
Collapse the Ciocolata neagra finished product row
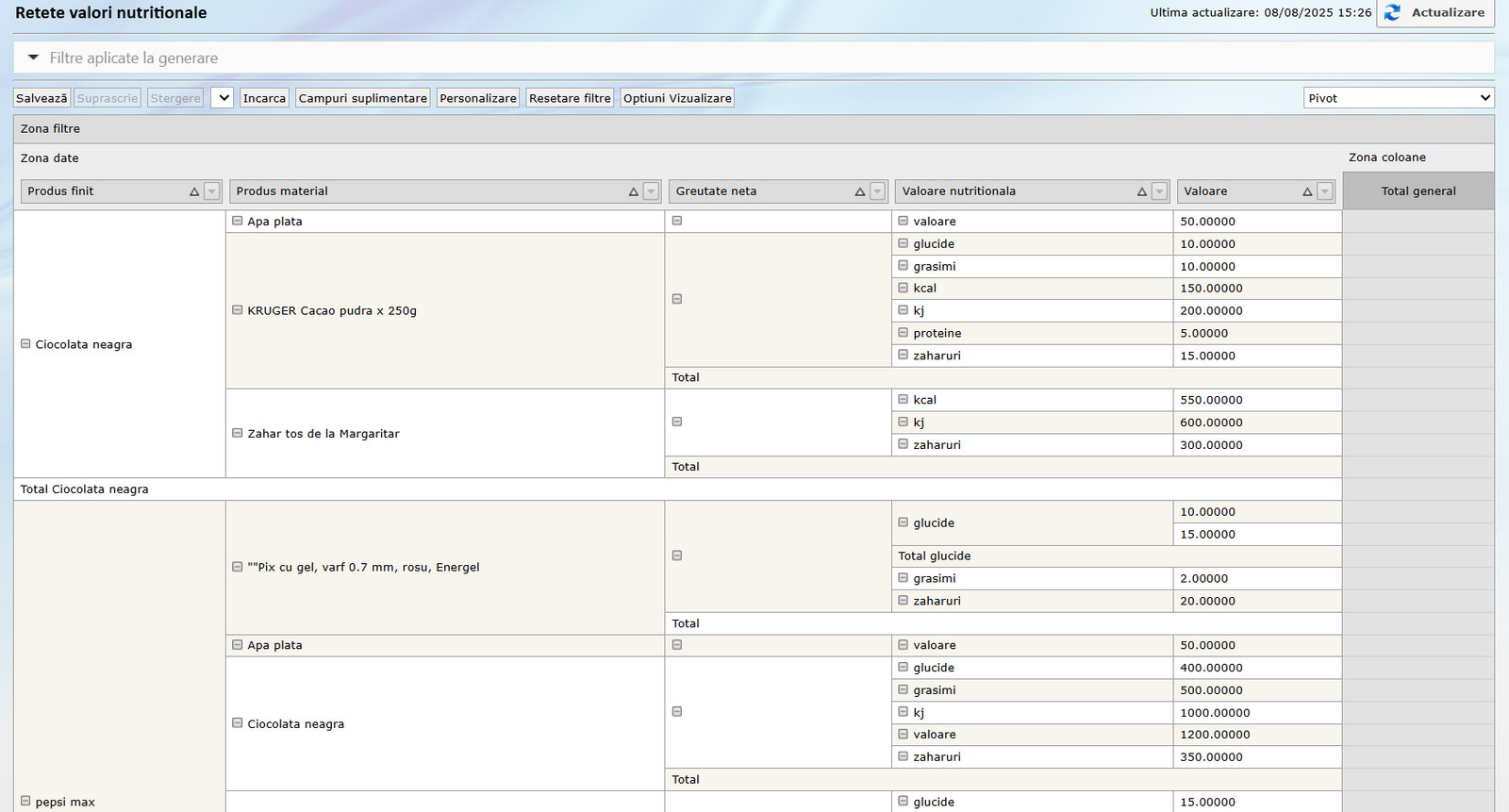25,344
